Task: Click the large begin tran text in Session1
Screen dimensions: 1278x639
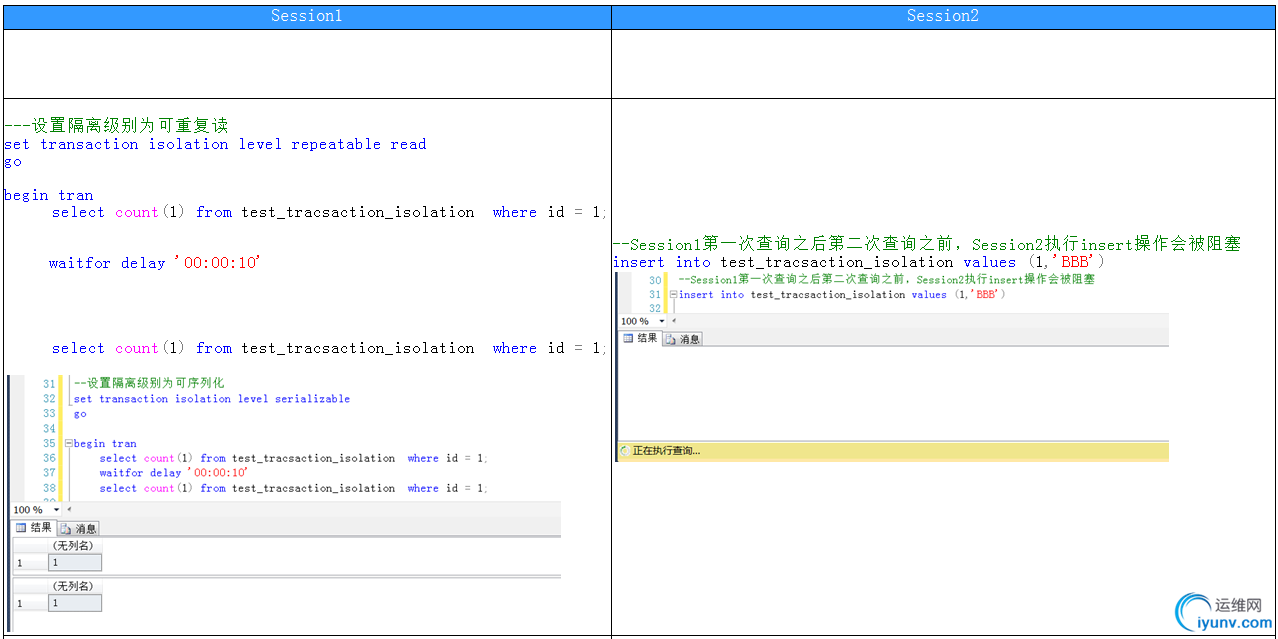Action: click(49, 196)
